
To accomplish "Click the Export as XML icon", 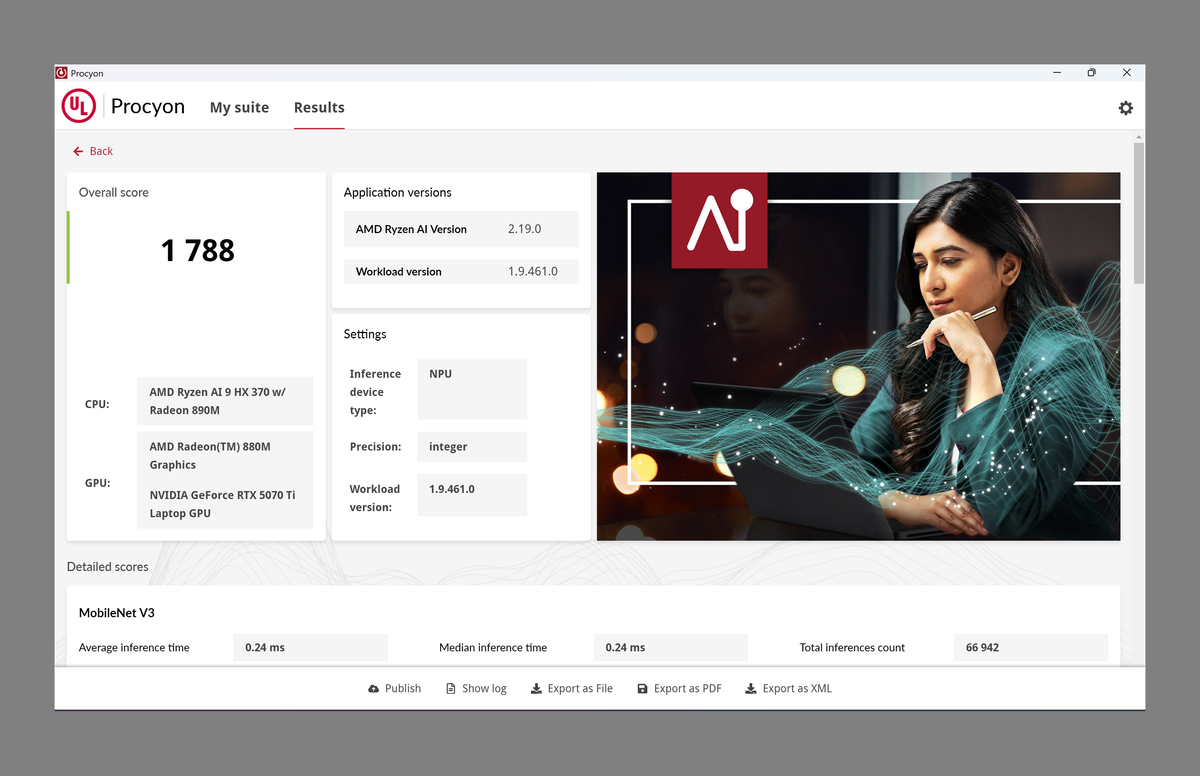I will tap(751, 689).
